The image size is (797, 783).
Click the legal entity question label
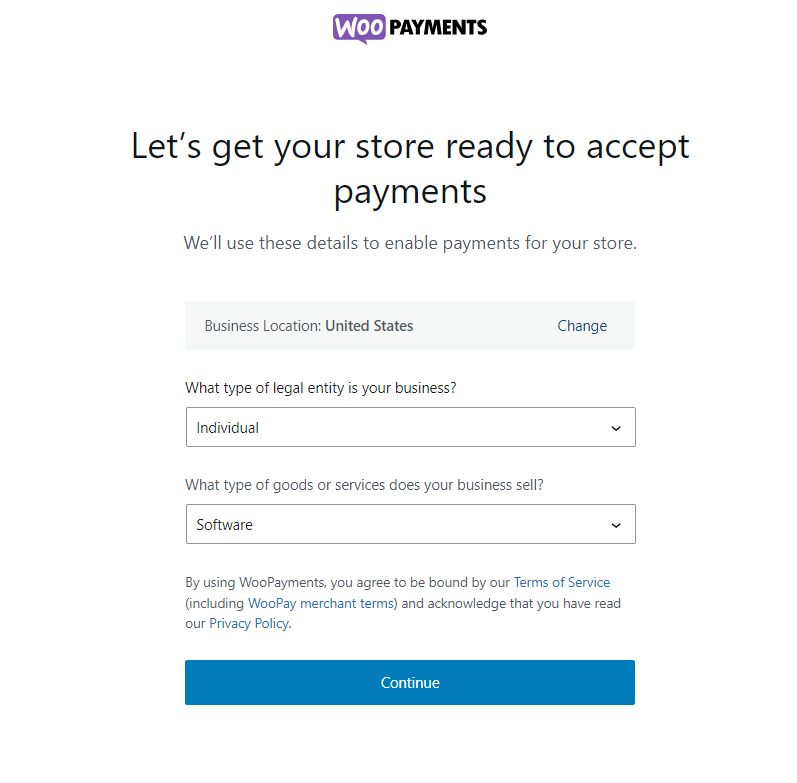pyautogui.click(x=321, y=388)
